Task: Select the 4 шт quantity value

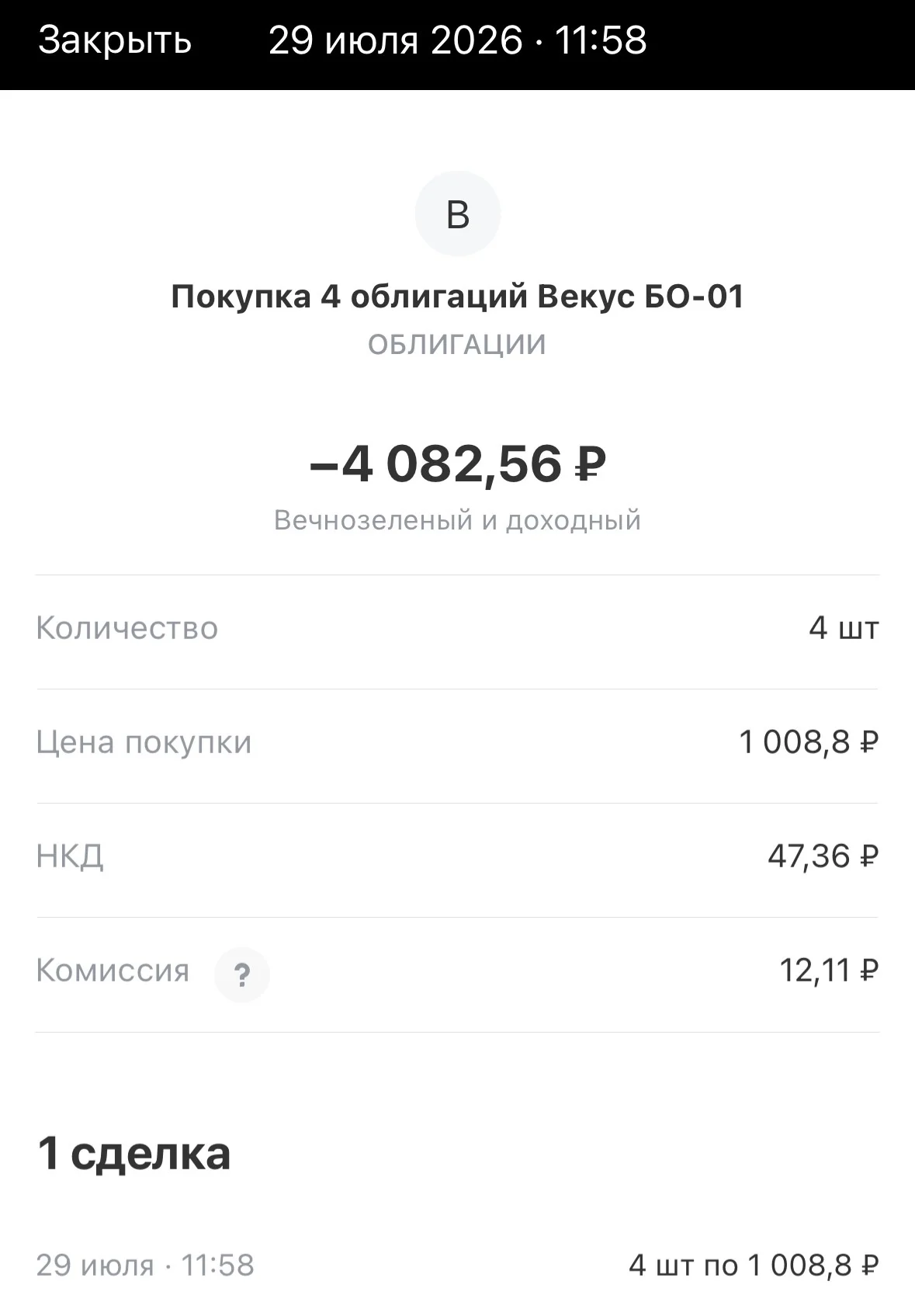Action: (x=844, y=628)
